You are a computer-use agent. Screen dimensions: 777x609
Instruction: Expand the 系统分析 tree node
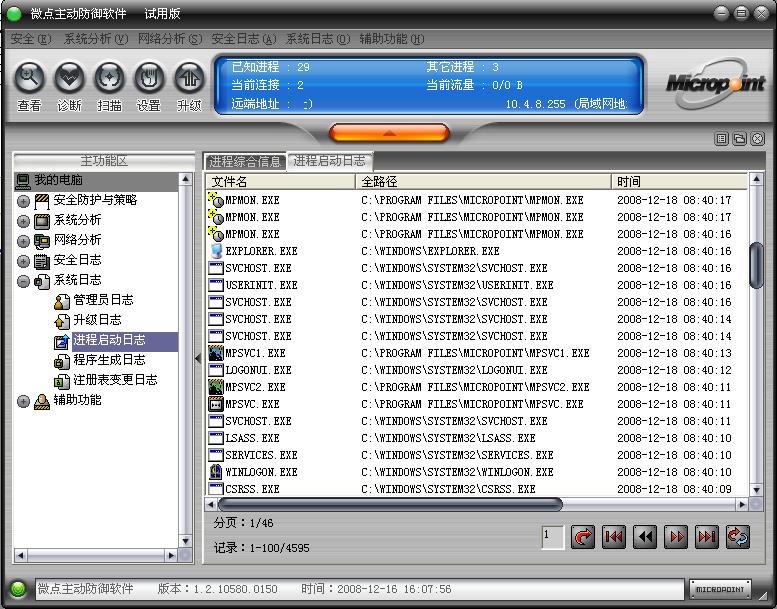(x=23, y=221)
